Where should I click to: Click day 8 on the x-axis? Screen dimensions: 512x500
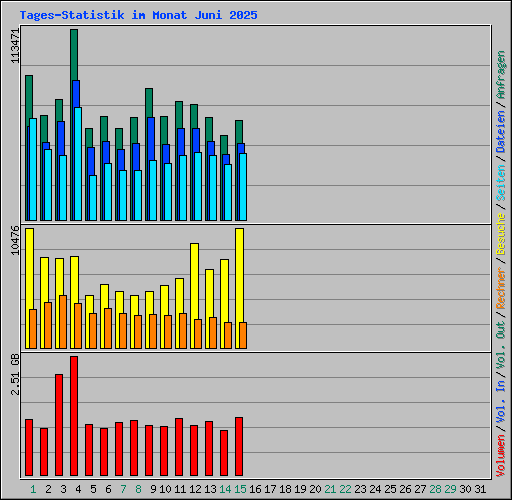(x=138, y=489)
